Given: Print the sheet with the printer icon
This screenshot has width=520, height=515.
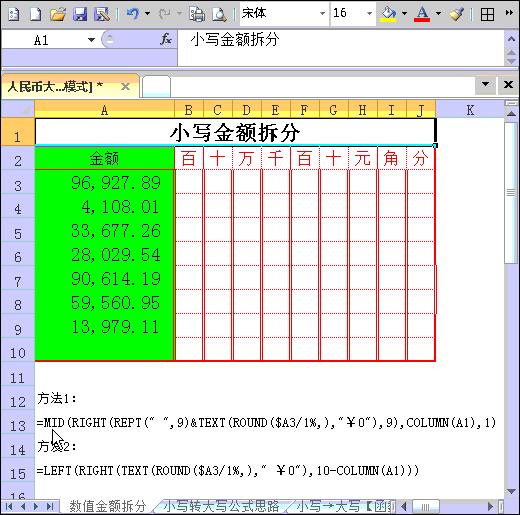Looking at the screenshot, I should [197, 14].
